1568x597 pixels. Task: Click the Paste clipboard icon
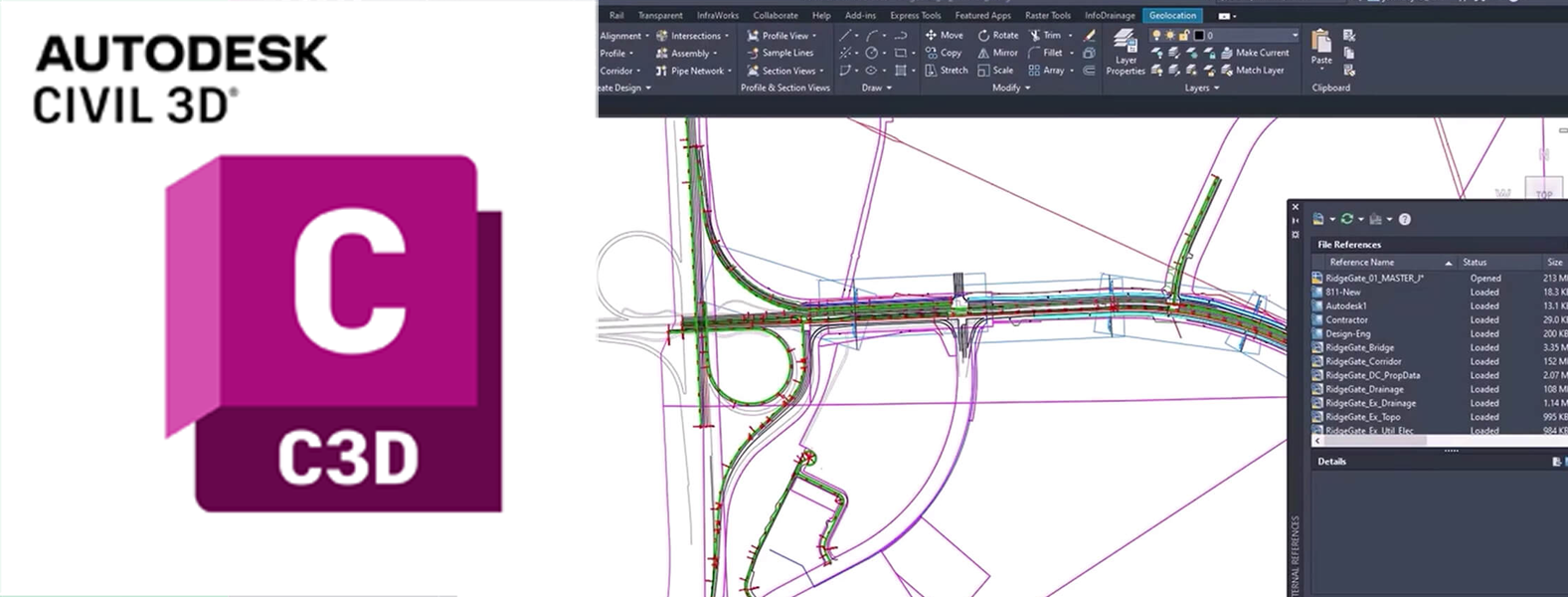coord(1321,41)
